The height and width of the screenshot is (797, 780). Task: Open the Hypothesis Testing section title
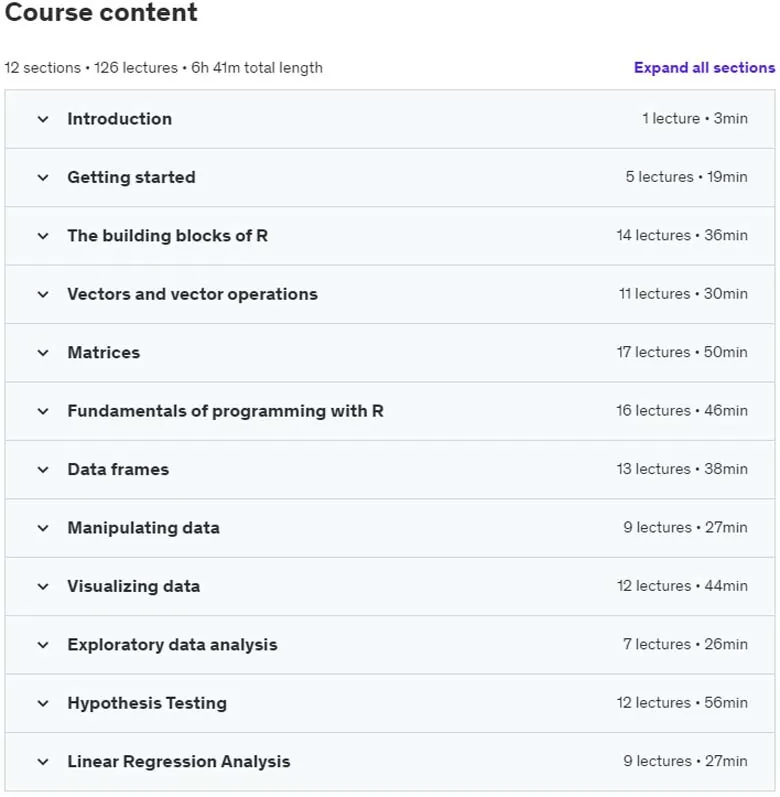tap(147, 703)
